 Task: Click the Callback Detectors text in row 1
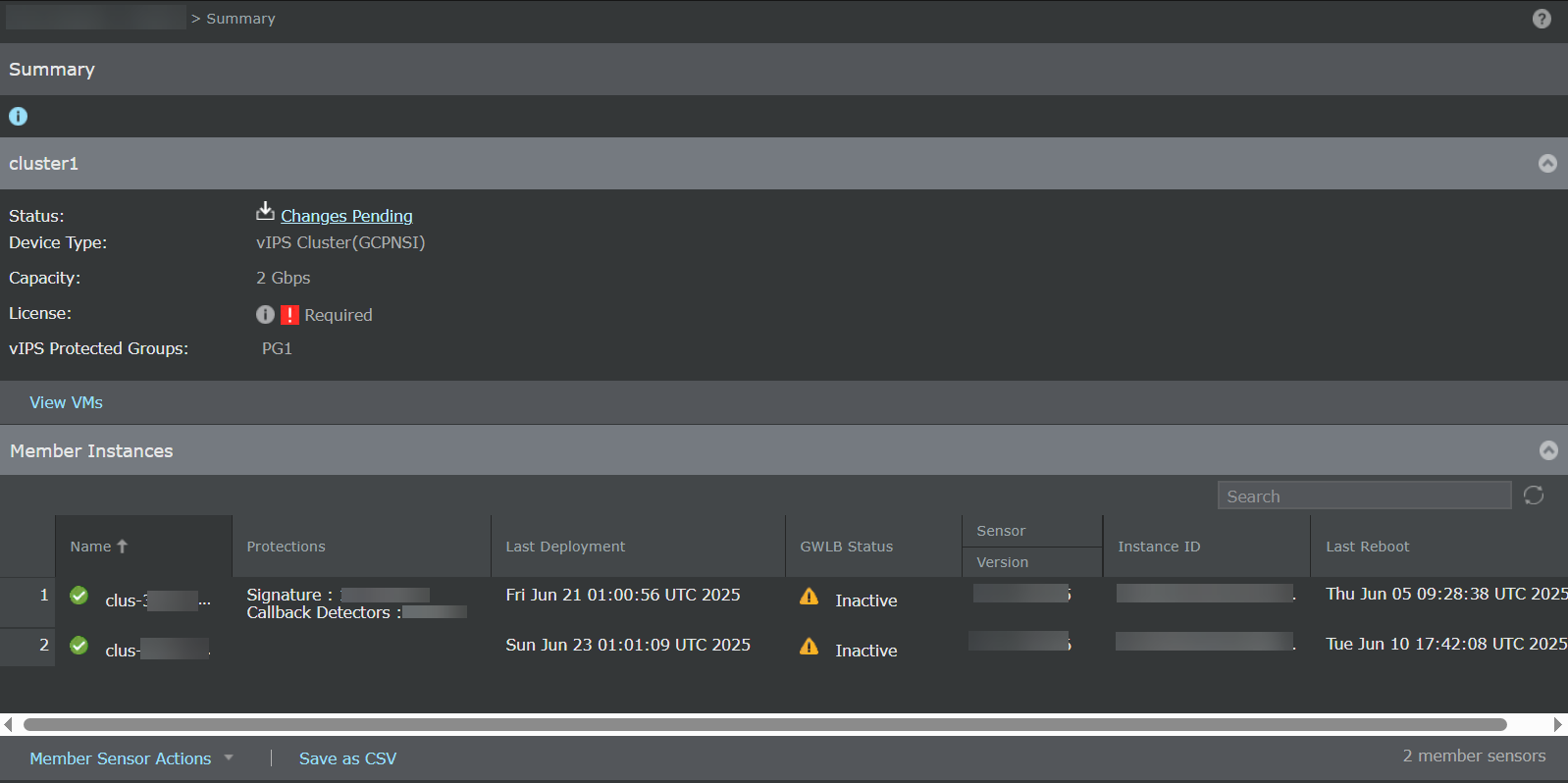click(x=324, y=612)
